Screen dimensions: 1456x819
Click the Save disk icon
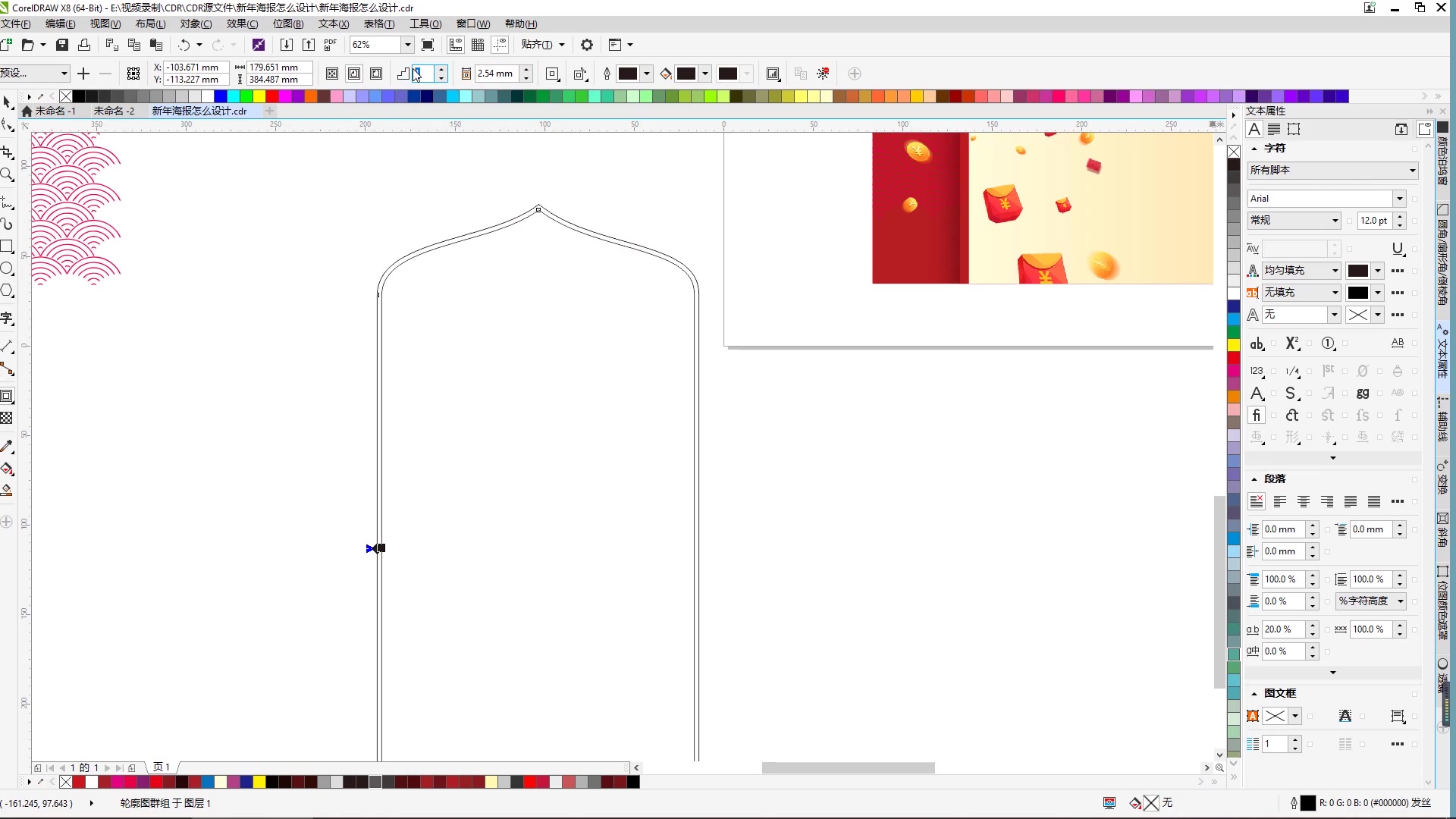coord(62,45)
